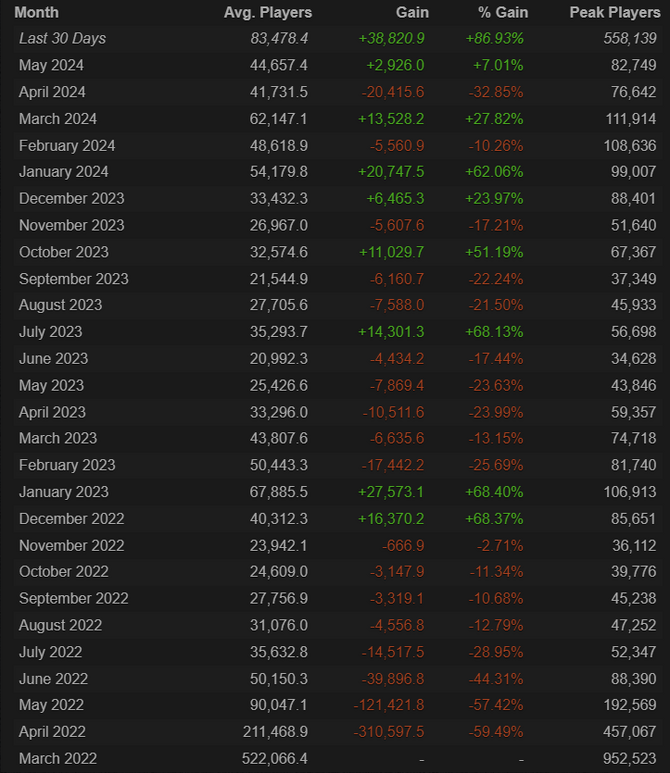
Task: Click the Gain column header
Action: (412, 13)
